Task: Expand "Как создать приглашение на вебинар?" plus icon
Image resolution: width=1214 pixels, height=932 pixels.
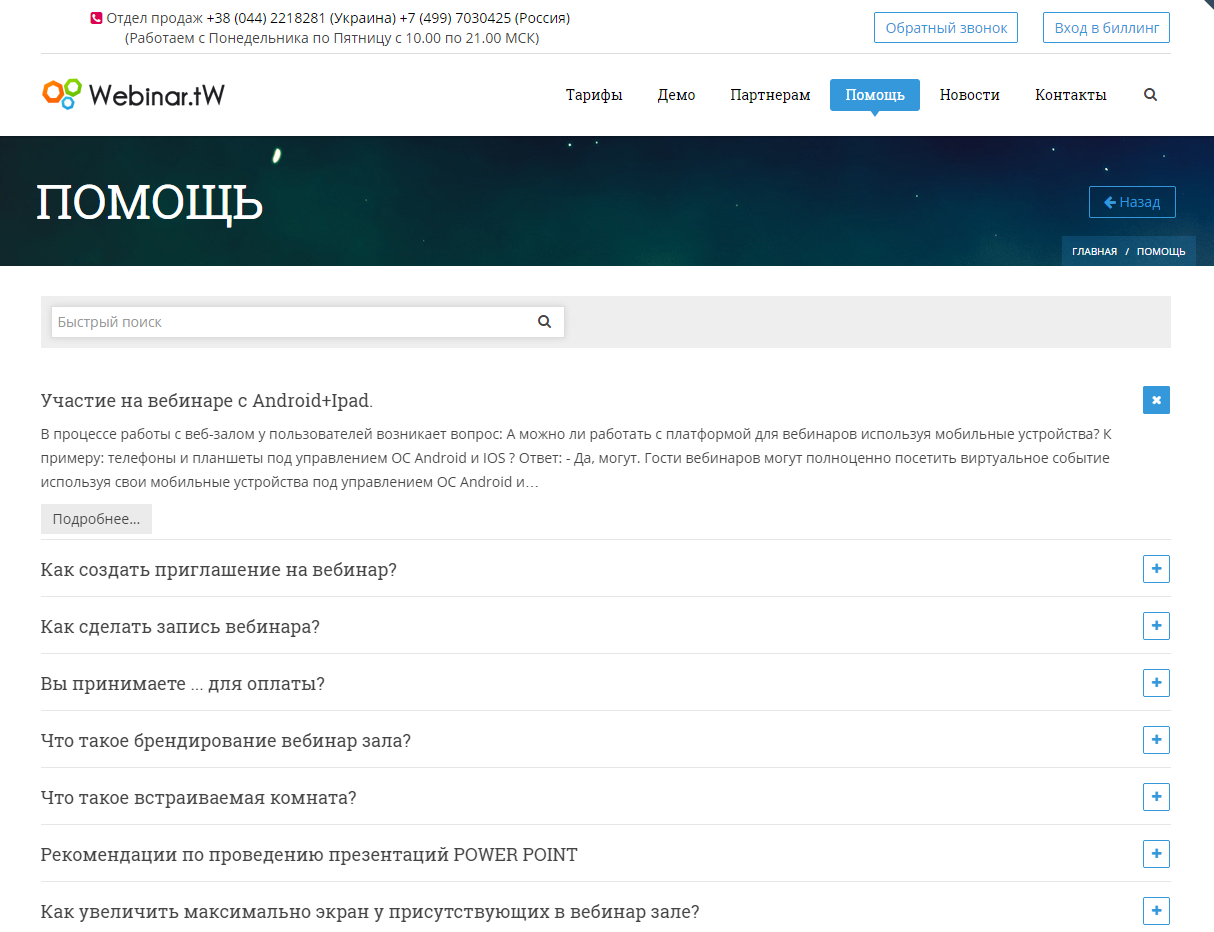Action: 1156,569
